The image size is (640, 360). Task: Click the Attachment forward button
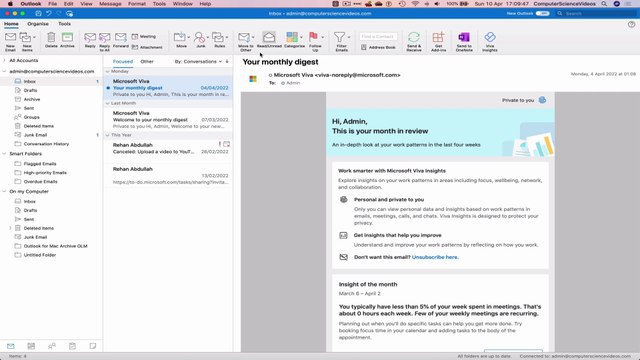[147, 47]
